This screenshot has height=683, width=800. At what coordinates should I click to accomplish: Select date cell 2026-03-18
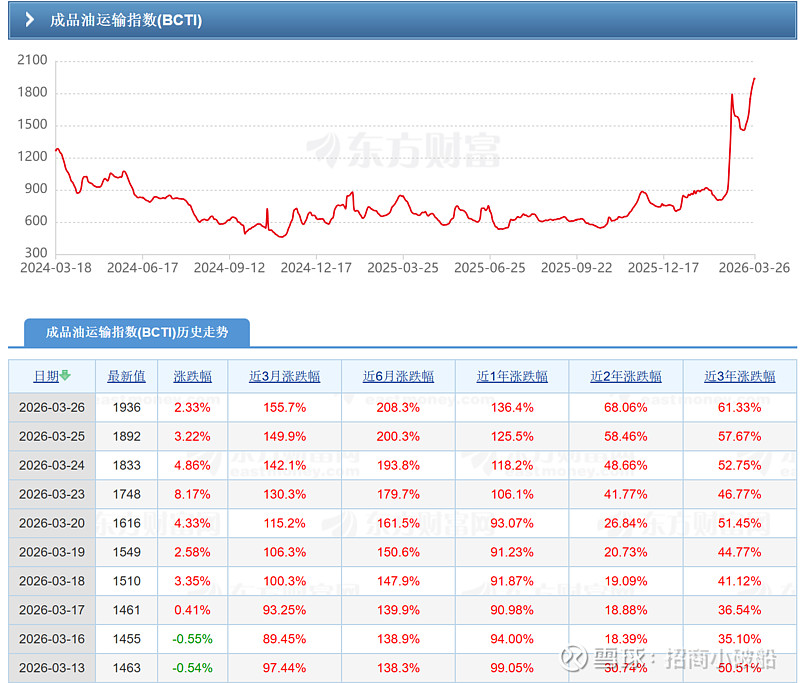click(x=52, y=581)
